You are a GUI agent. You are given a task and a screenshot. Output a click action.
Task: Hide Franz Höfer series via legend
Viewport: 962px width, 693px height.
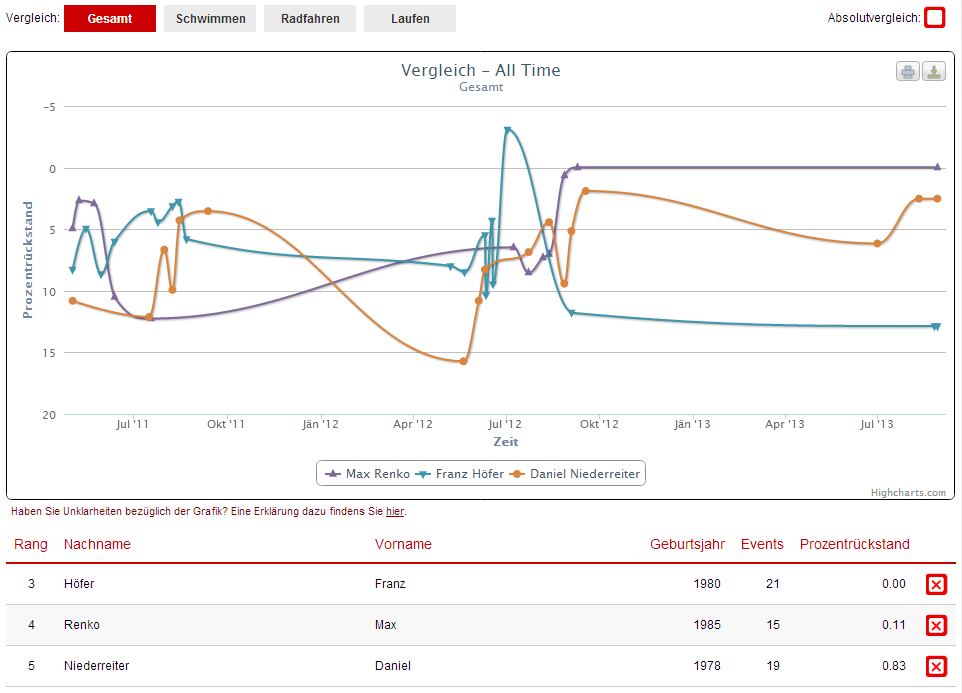[x=459, y=474]
